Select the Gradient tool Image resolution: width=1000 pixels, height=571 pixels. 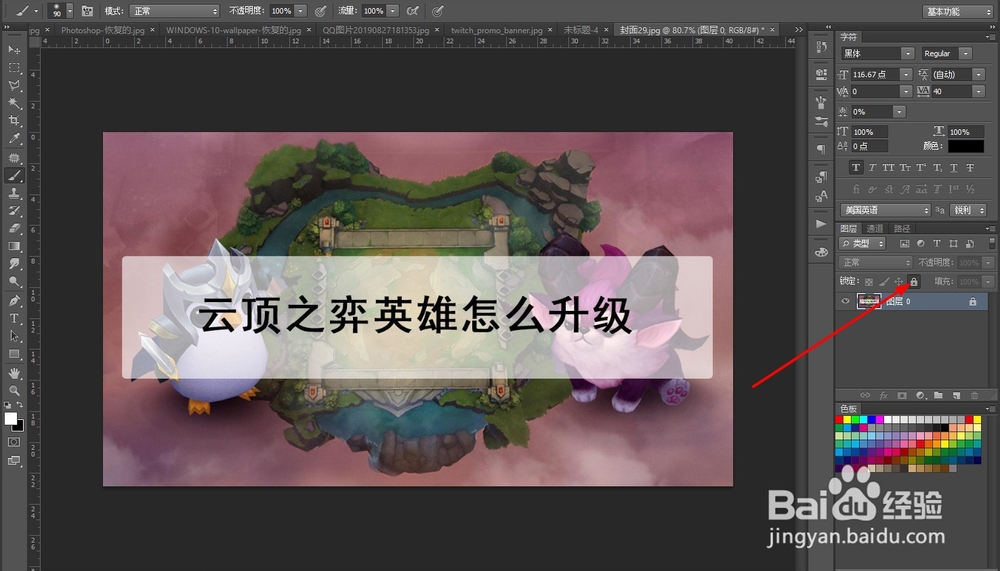click(14, 246)
